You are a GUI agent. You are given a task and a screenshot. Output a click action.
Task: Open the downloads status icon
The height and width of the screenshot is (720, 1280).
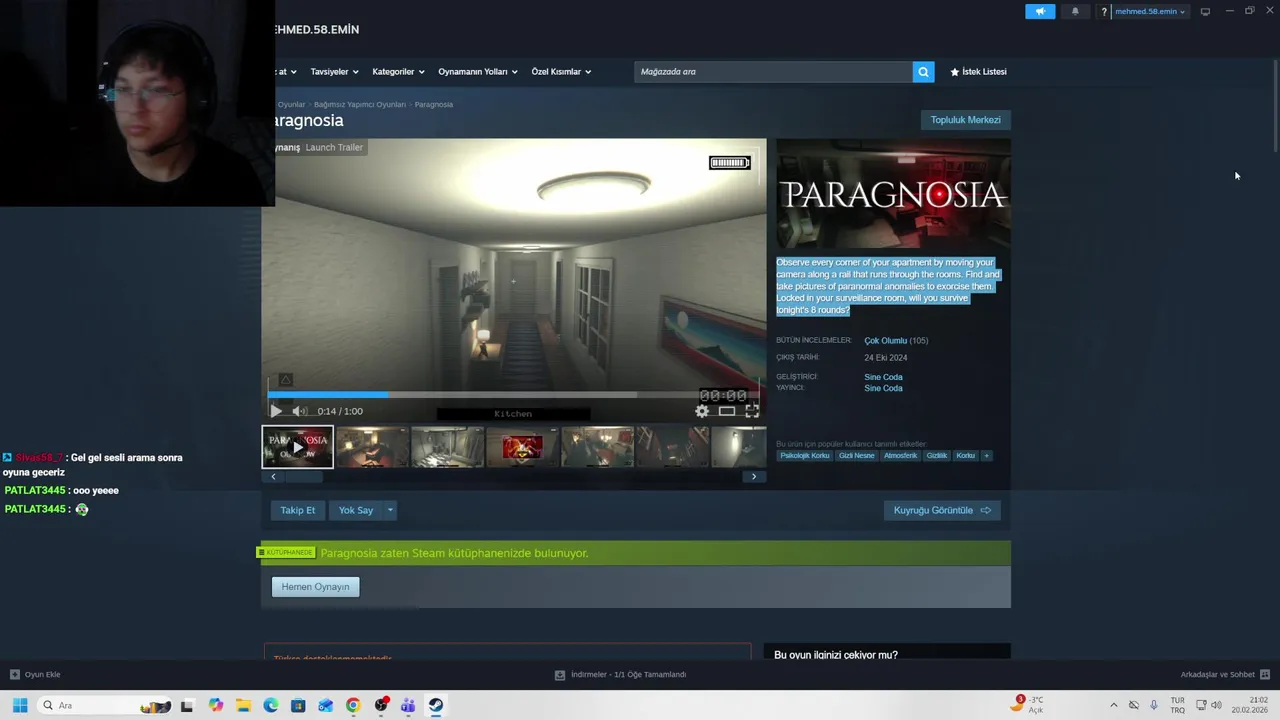[560, 675]
